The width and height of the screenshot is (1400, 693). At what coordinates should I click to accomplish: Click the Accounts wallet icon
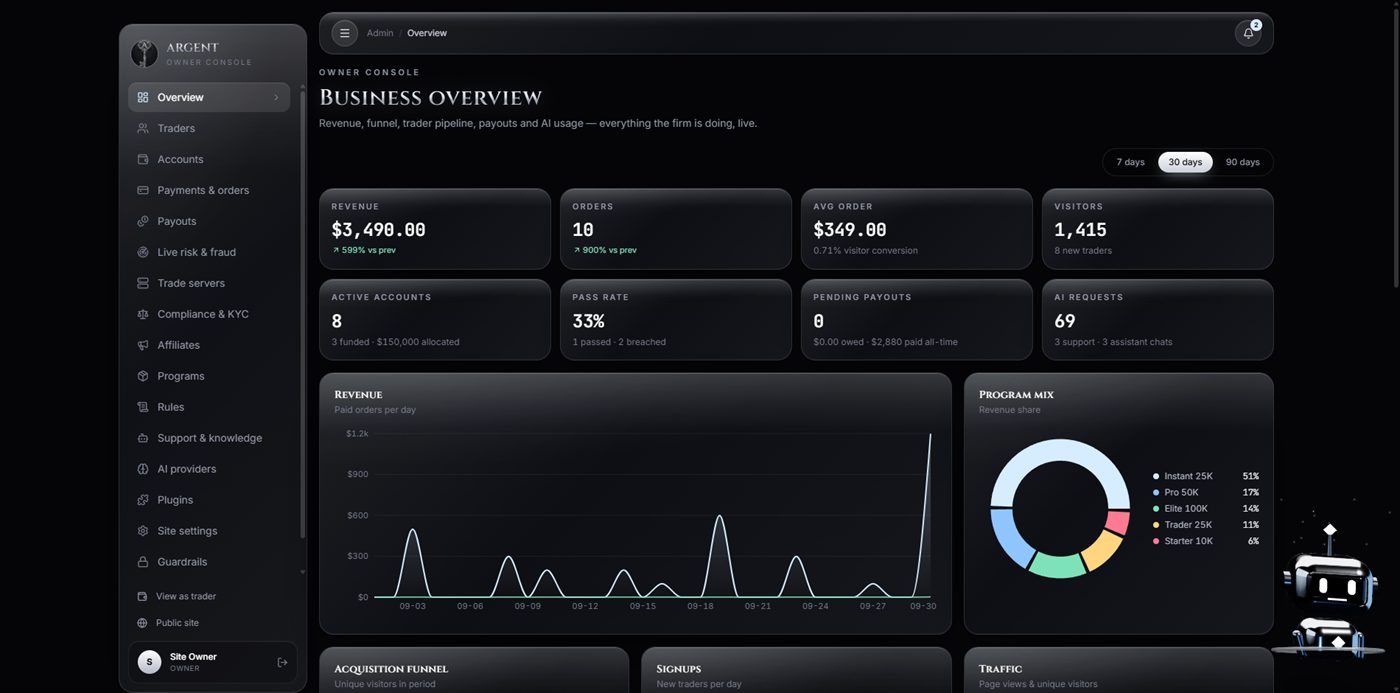click(143, 159)
